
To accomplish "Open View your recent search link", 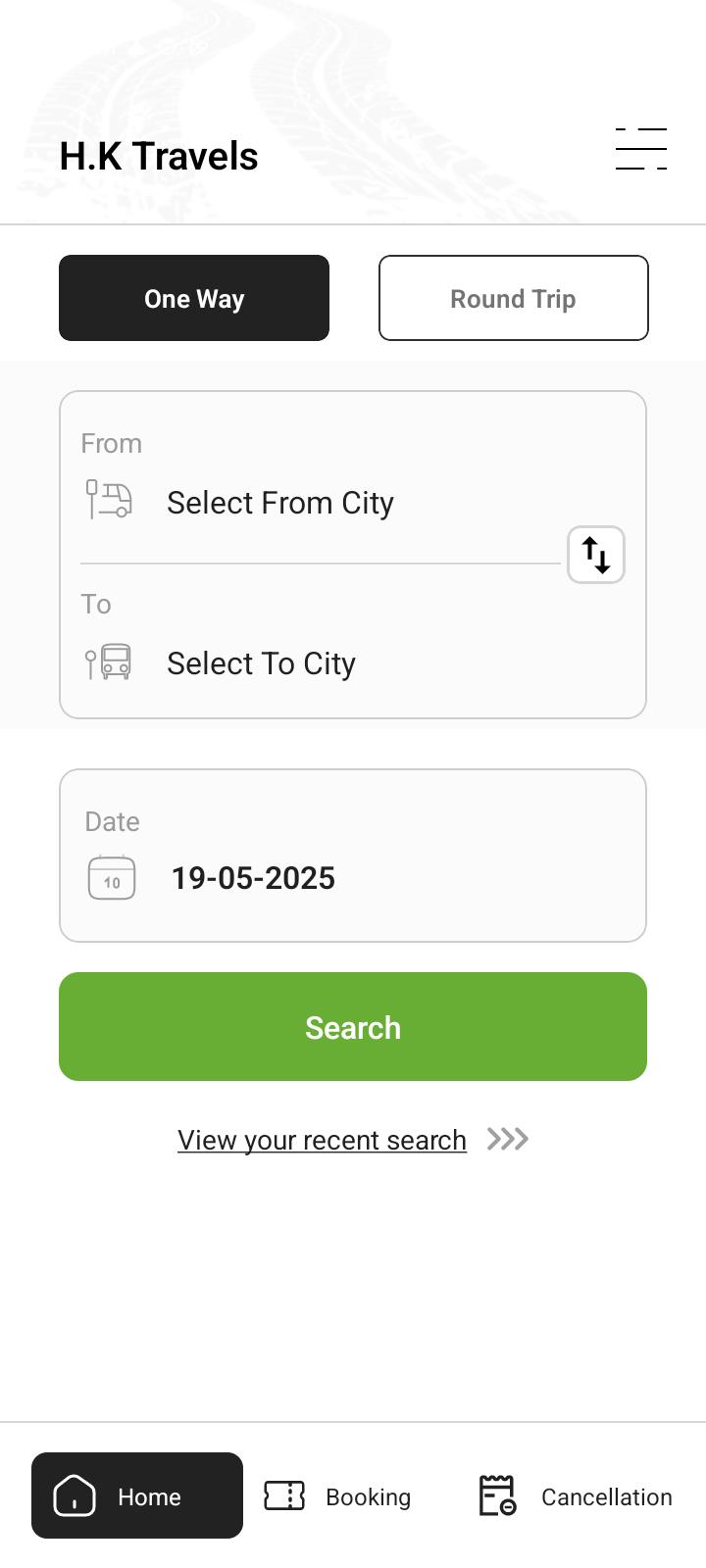I will point(322,1140).
